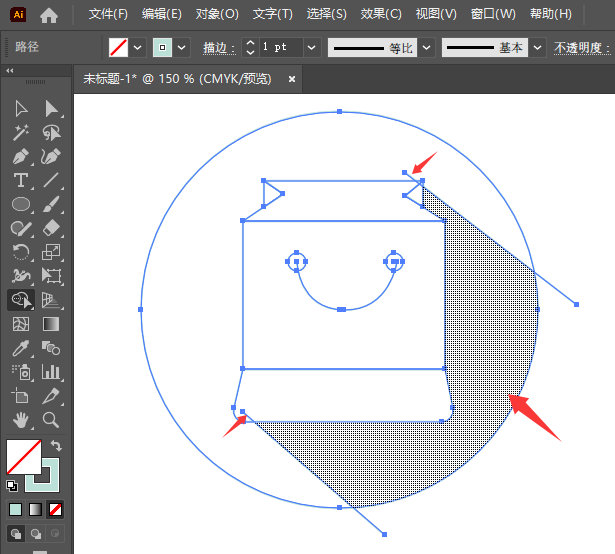Screen dimensions: 615x554
Task: Select the Shaper tool
Action: point(21,228)
